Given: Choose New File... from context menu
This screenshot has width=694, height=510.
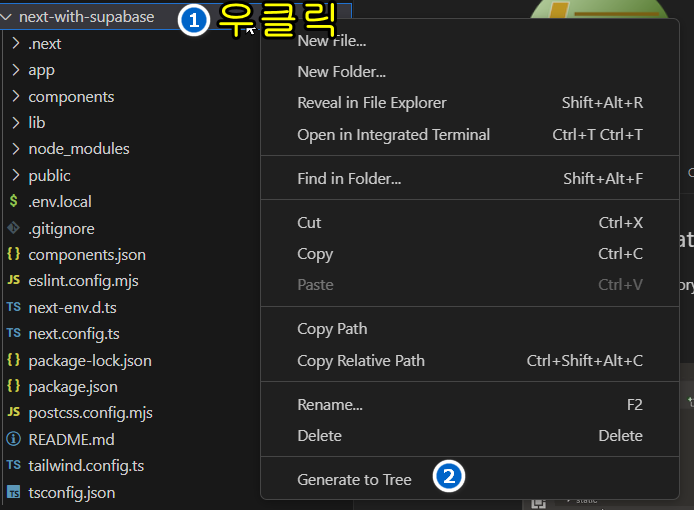Looking at the screenshot, I should 331,41.
